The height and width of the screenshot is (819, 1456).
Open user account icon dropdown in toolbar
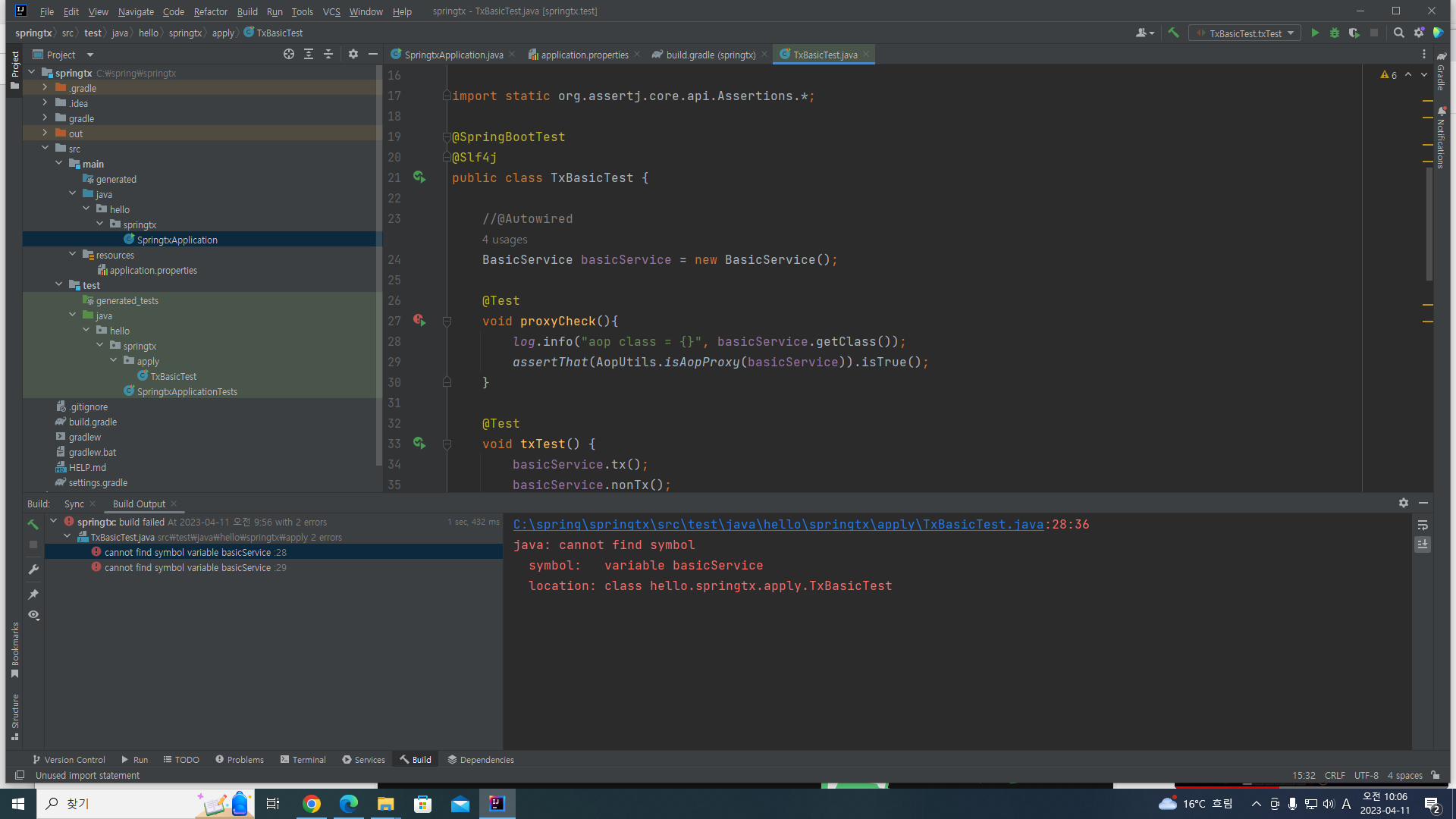(x=1145, y=33)
